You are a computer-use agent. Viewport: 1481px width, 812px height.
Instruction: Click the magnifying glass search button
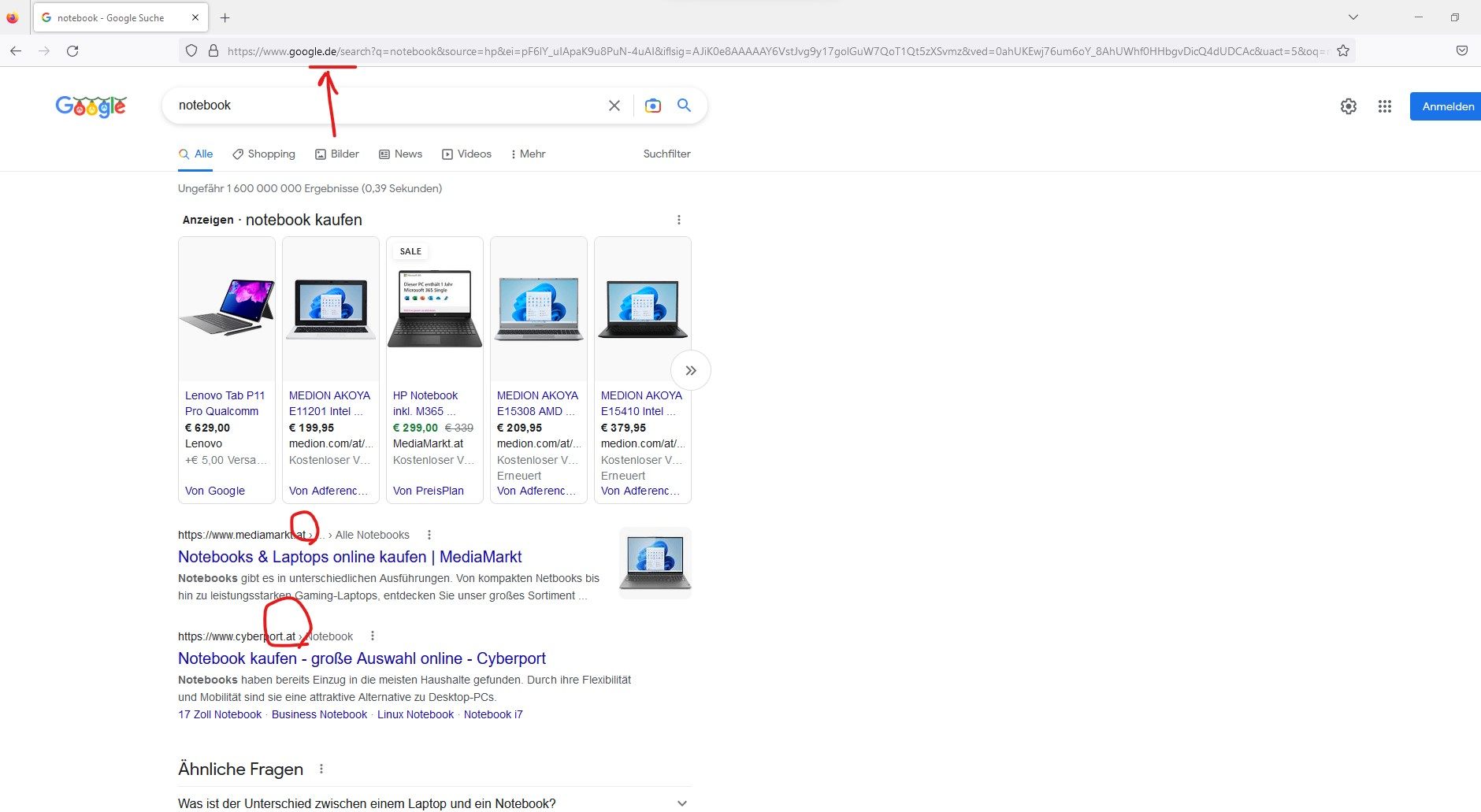(684, 106)
